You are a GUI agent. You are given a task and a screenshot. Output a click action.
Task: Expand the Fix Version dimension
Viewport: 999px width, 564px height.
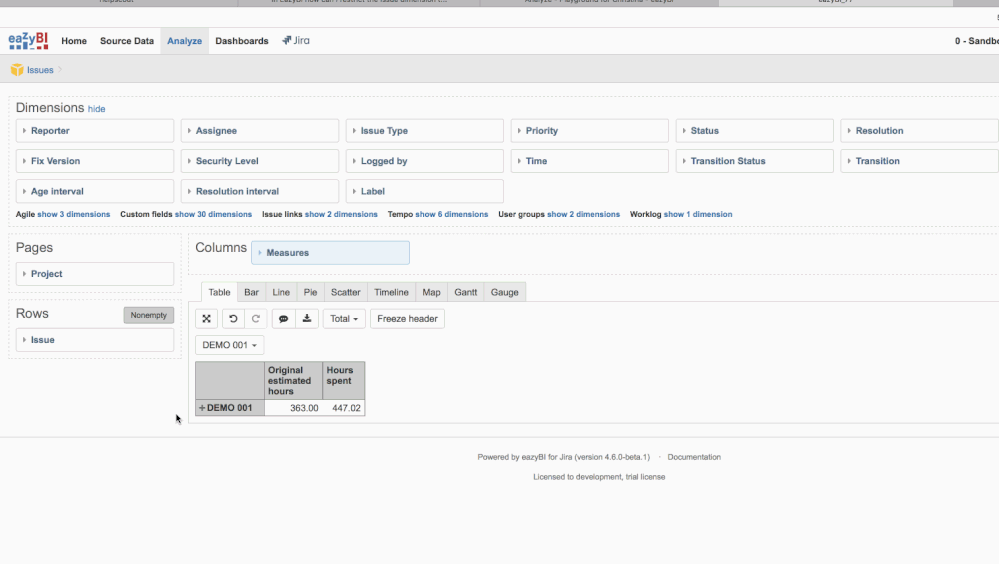[95, 161]
